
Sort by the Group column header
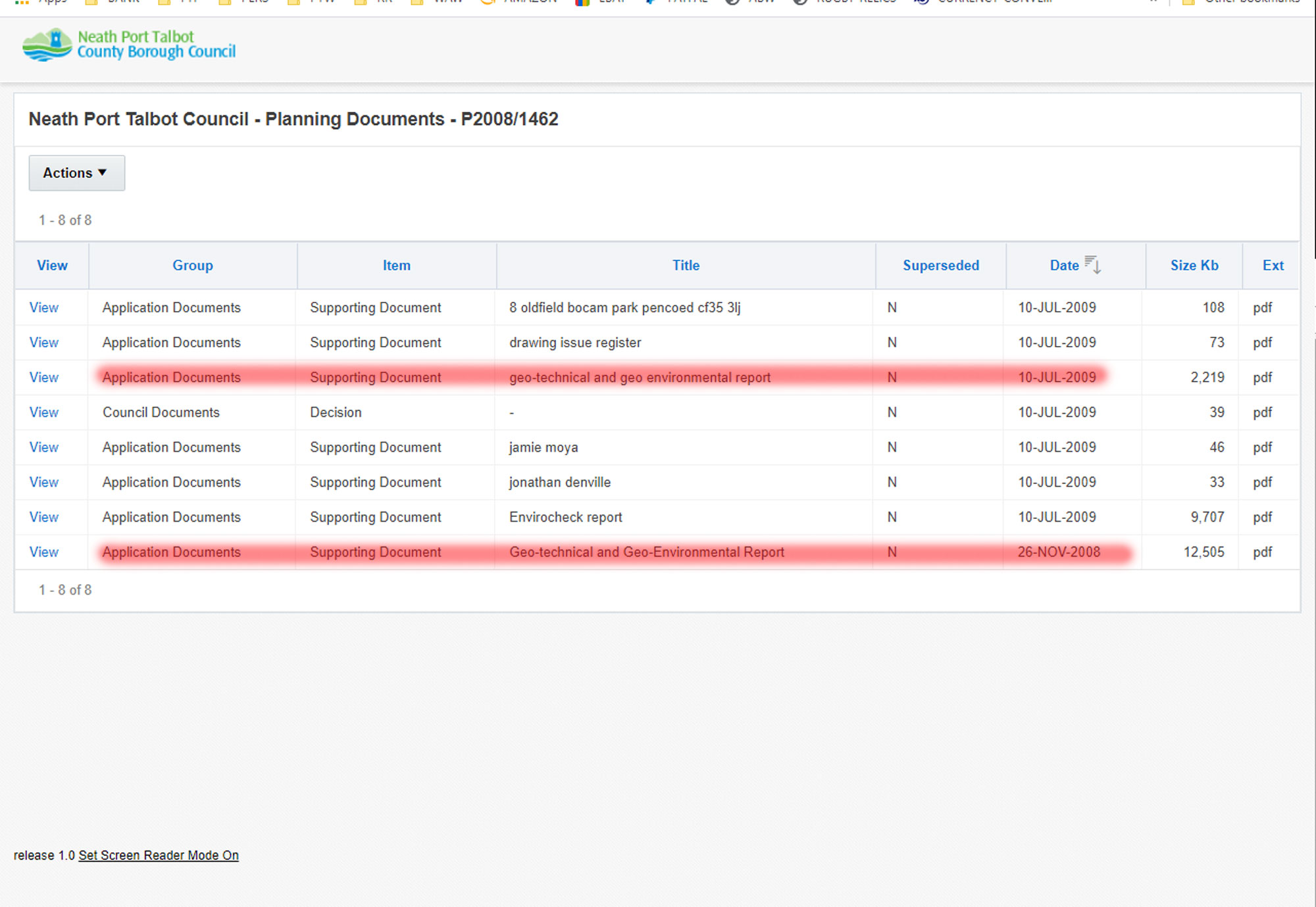click(193, 266)
